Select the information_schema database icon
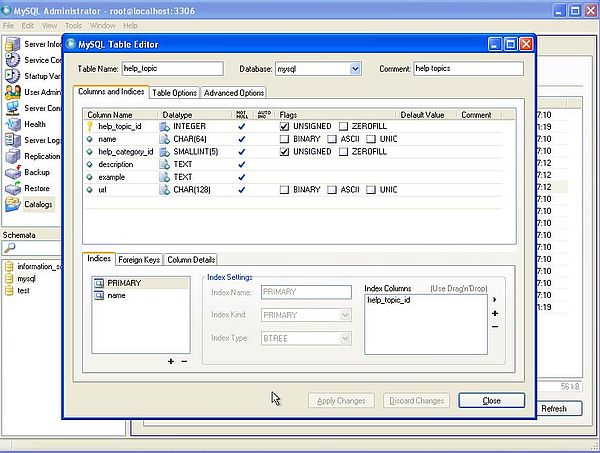This screenshot has height=453, width=600. coord(9,267)
